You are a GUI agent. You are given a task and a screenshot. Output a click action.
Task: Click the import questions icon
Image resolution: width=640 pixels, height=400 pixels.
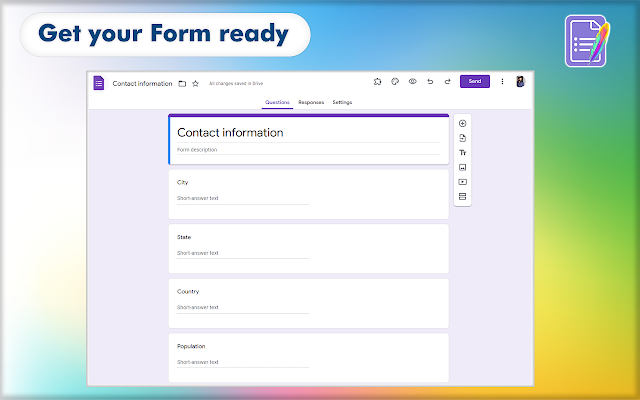point(462,138)
